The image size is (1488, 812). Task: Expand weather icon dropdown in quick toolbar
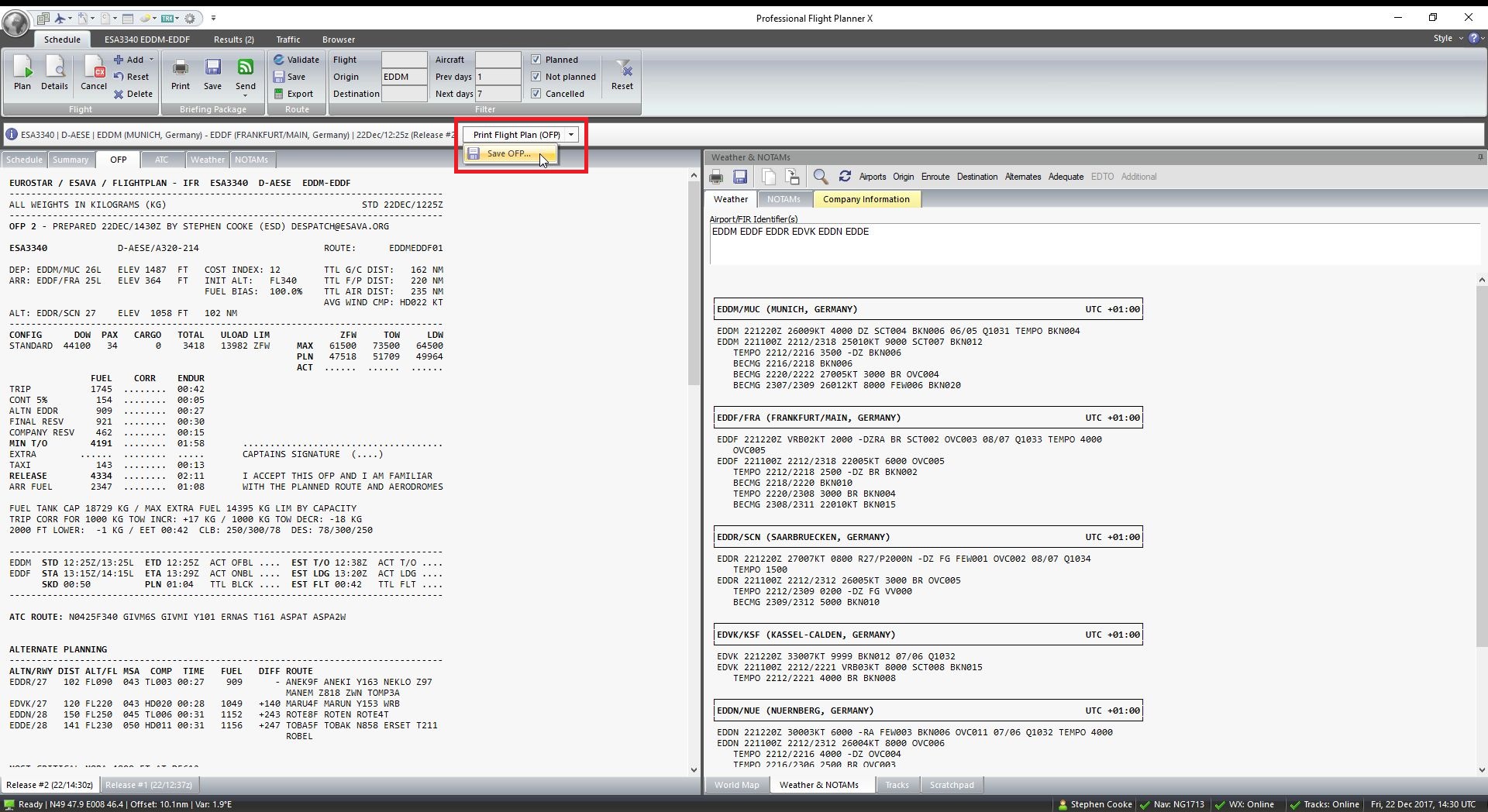pyautogui.click(x=155, y=19)
